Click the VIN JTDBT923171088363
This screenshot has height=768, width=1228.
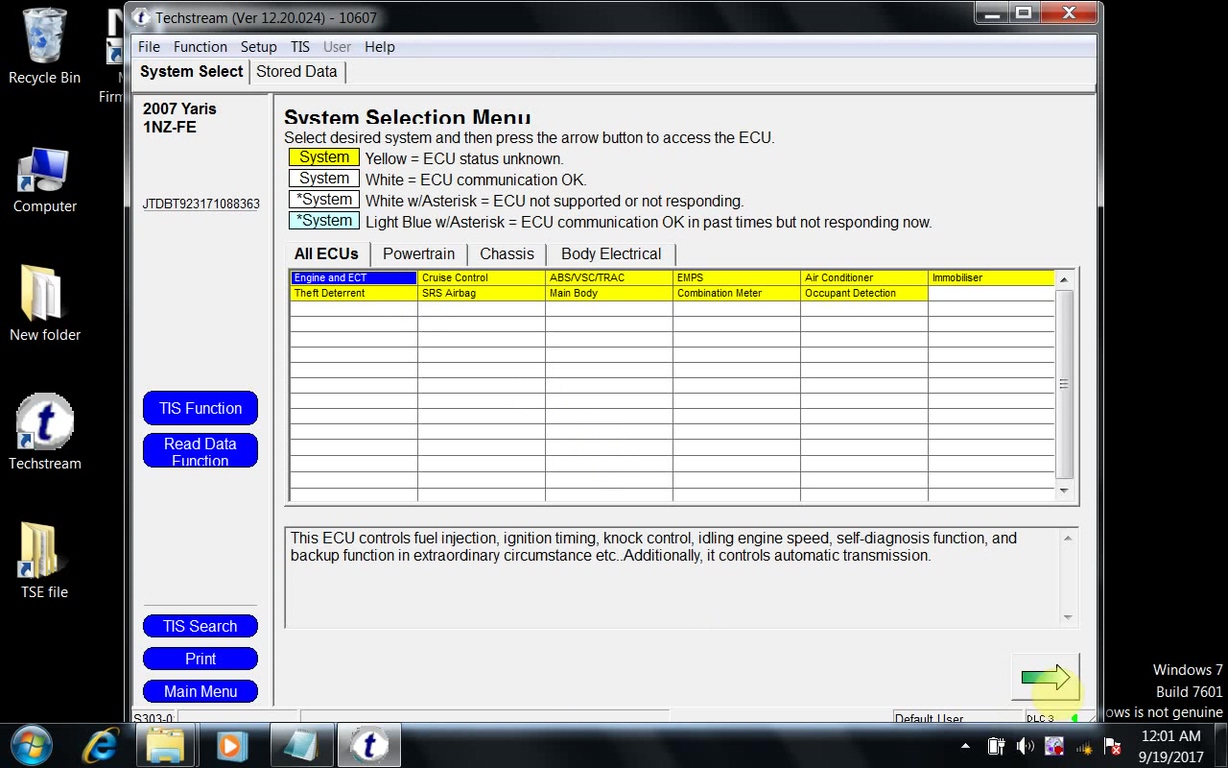click(x=201, y=204)
